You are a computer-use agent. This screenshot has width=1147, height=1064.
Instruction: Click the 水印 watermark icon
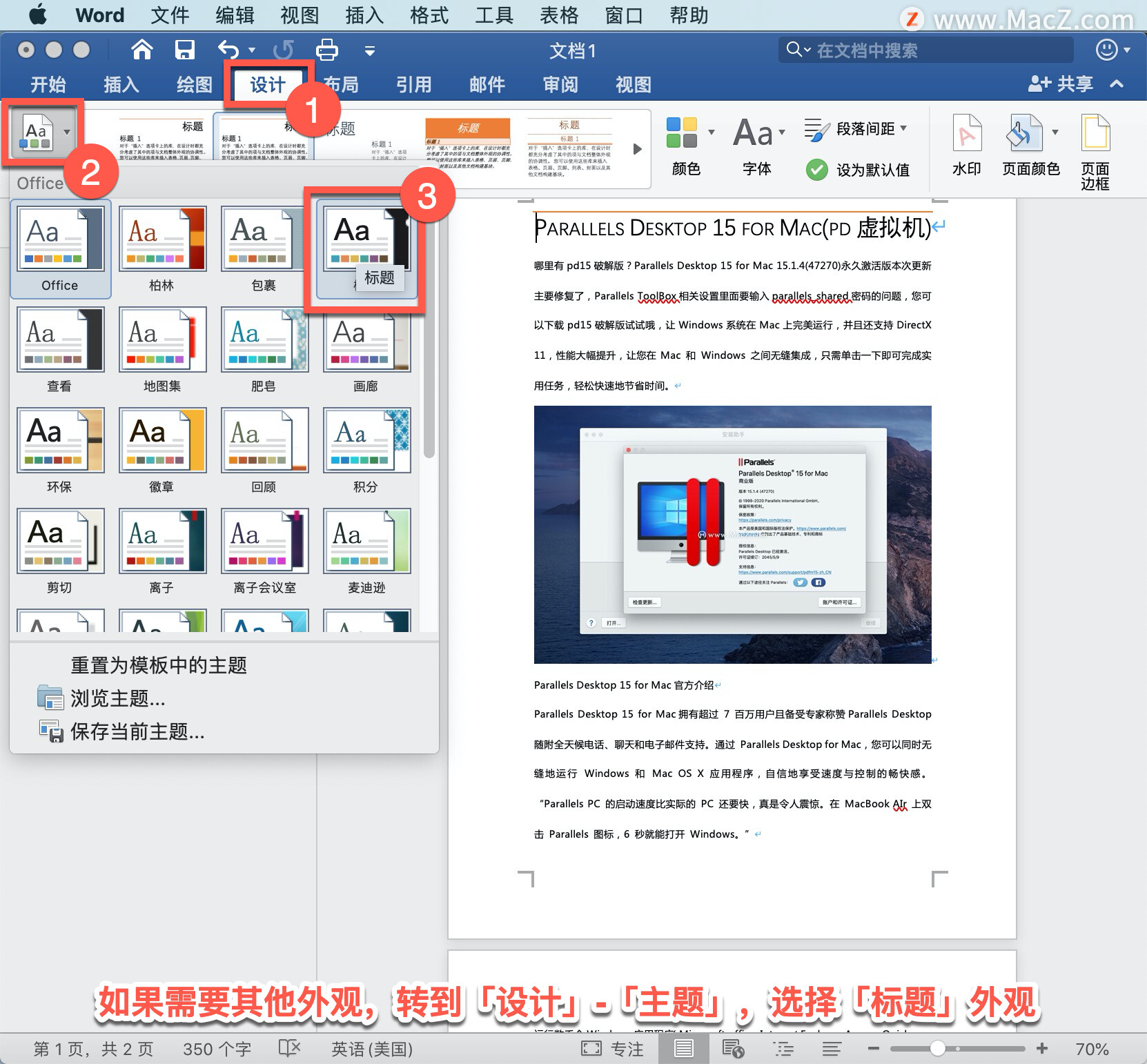tap(966, 132)
